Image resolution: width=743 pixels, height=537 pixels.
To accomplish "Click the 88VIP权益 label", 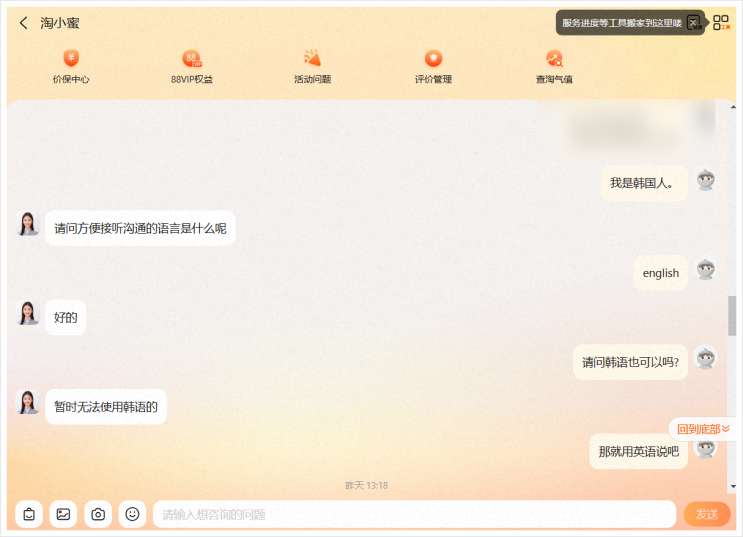I will coord(192,80).
